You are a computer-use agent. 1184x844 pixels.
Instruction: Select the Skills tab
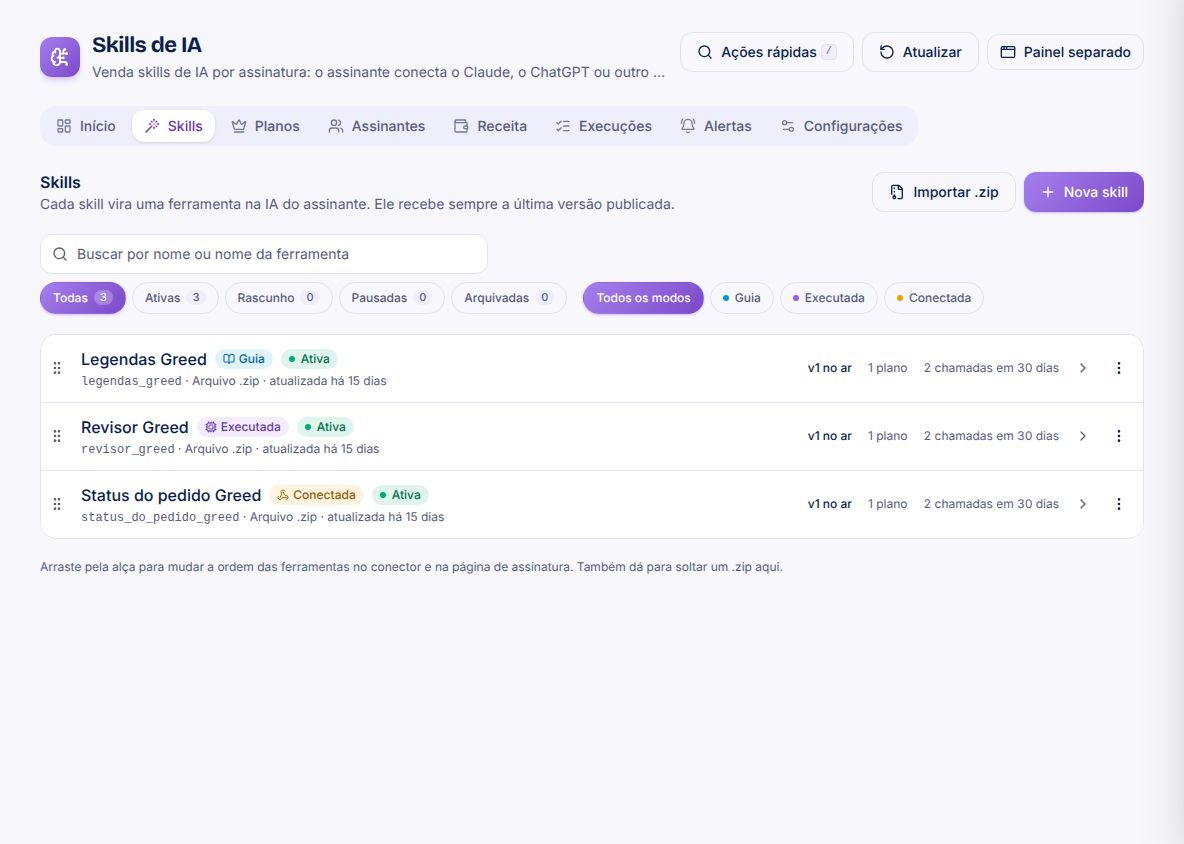tap(174, 126)
